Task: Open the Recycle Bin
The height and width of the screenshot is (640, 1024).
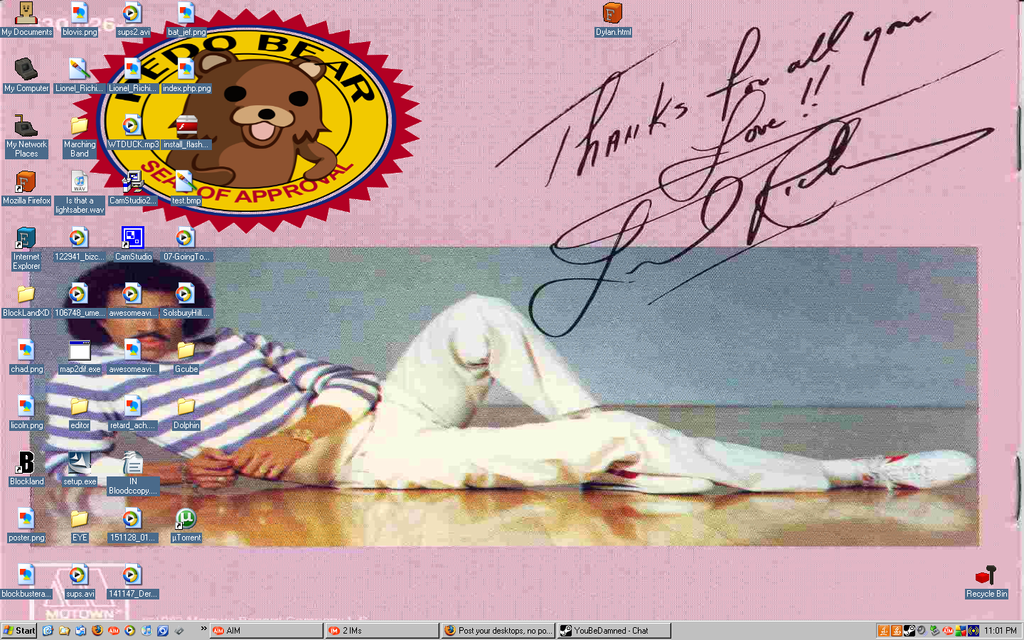Action: tap(986, 581)
